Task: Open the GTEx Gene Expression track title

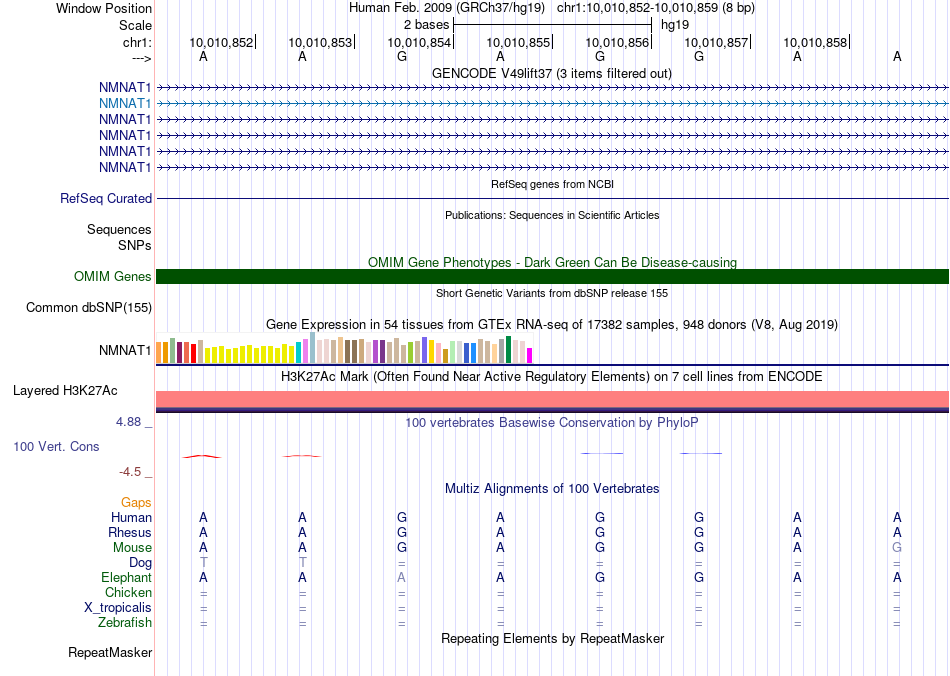Action: click(552, 325)
